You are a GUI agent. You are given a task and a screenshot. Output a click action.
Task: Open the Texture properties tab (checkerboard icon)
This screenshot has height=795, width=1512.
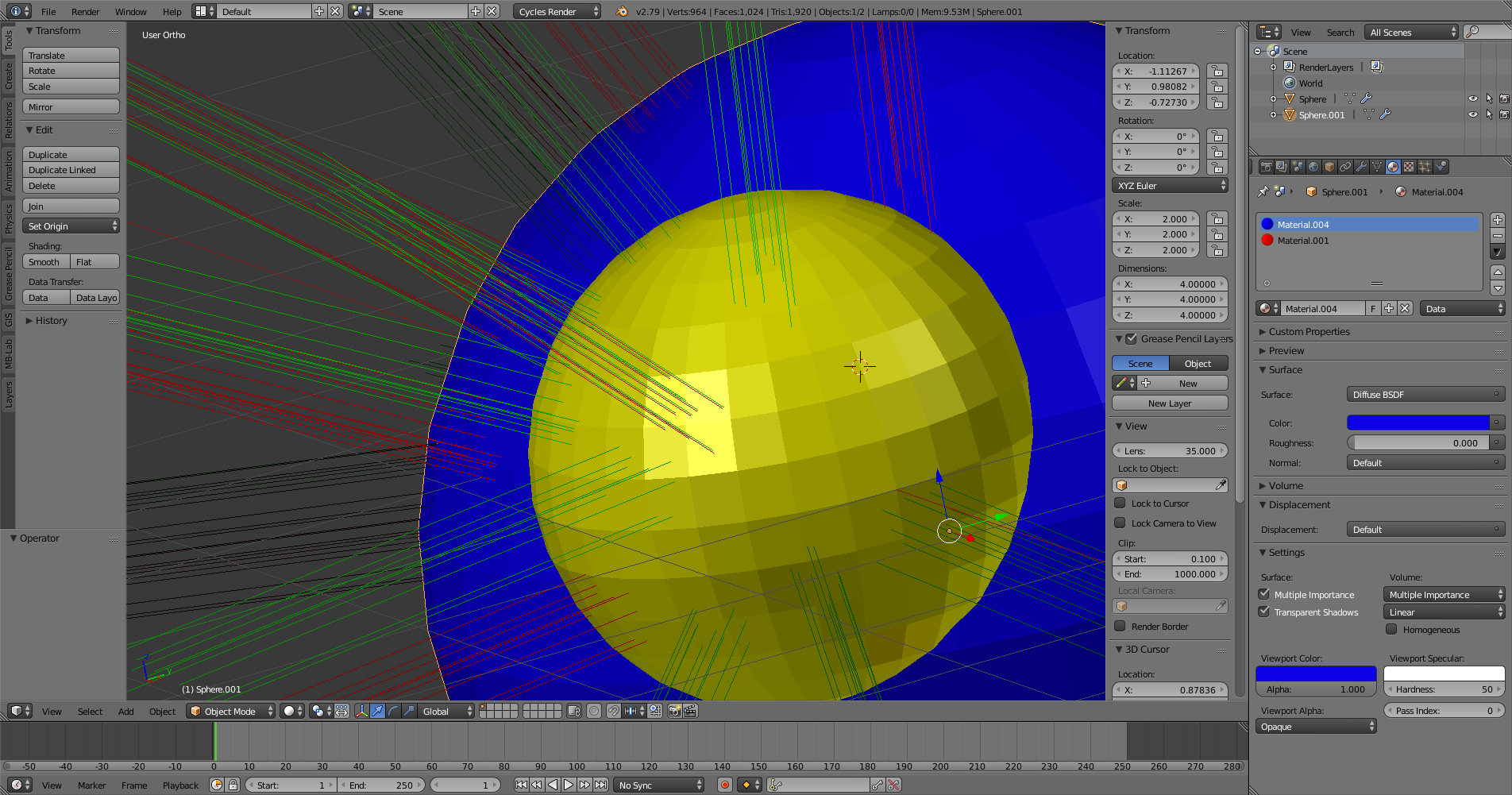pos(1410,168)
